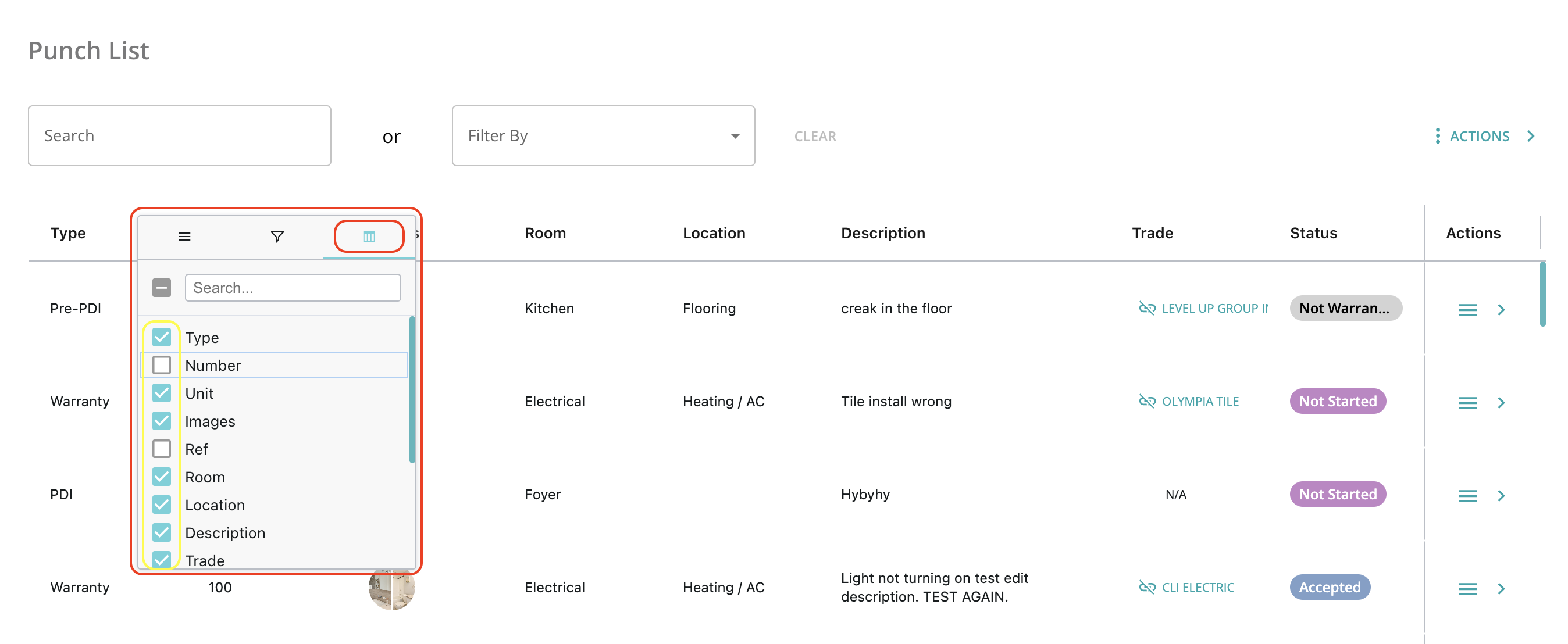Click the CLEAR filter button
This screenshot has height=644, width=1568.
pyautogui.click(x=814, y=136)
